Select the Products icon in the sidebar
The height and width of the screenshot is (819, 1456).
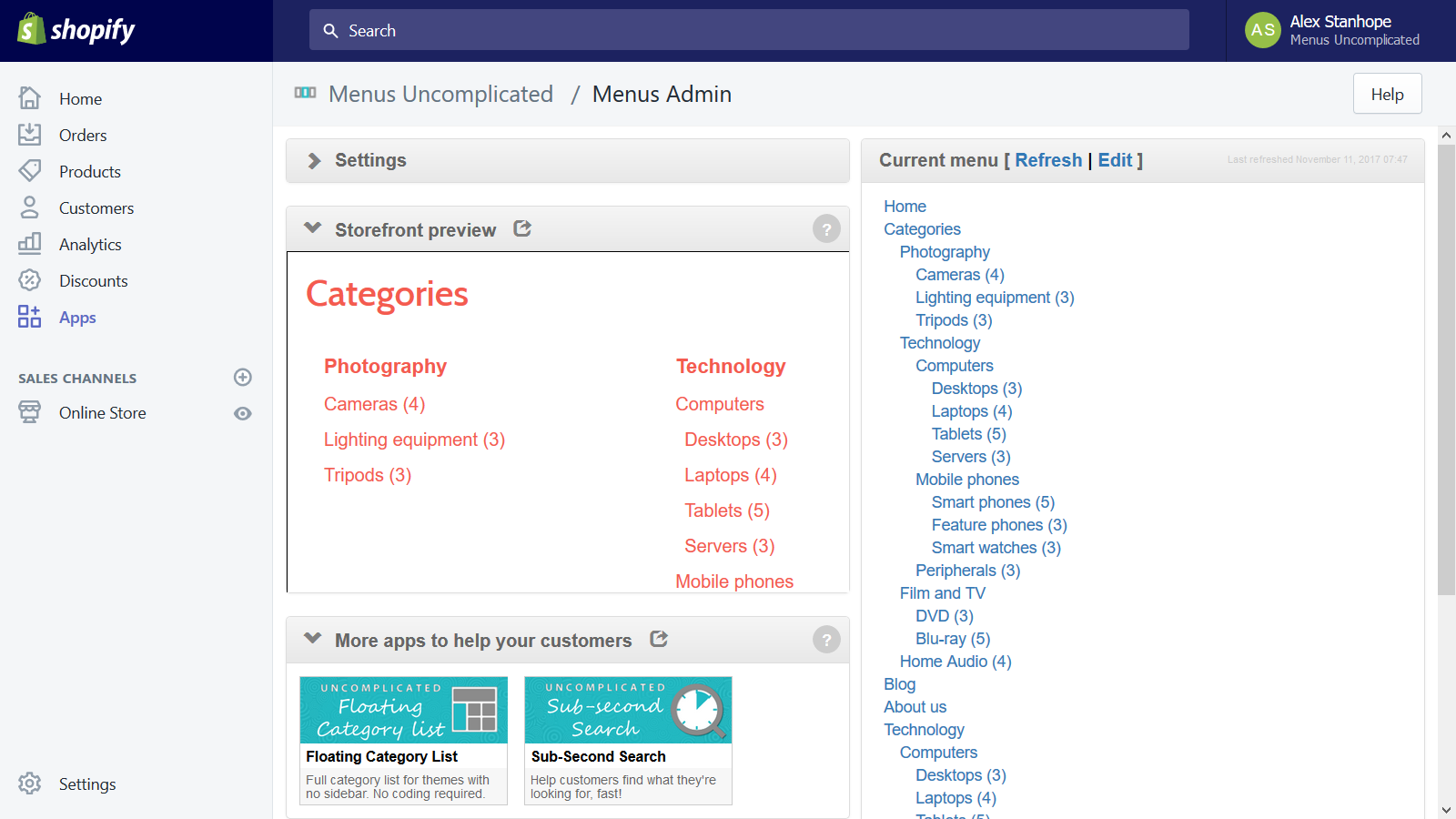[30, 171]
